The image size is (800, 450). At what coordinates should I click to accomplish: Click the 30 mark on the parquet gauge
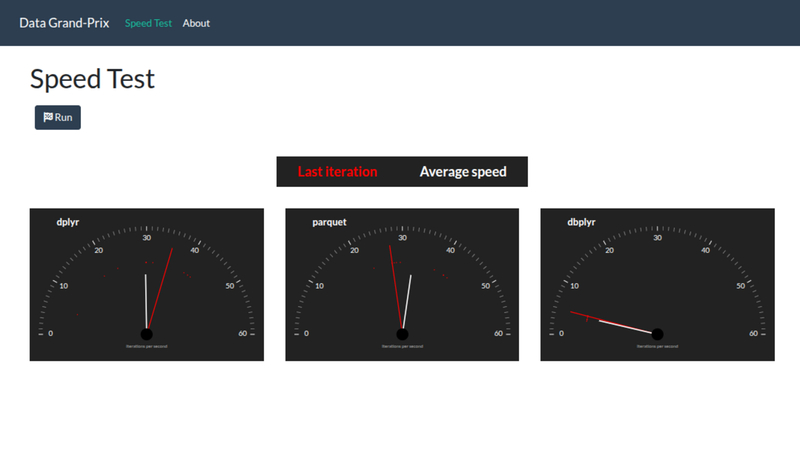402,237
